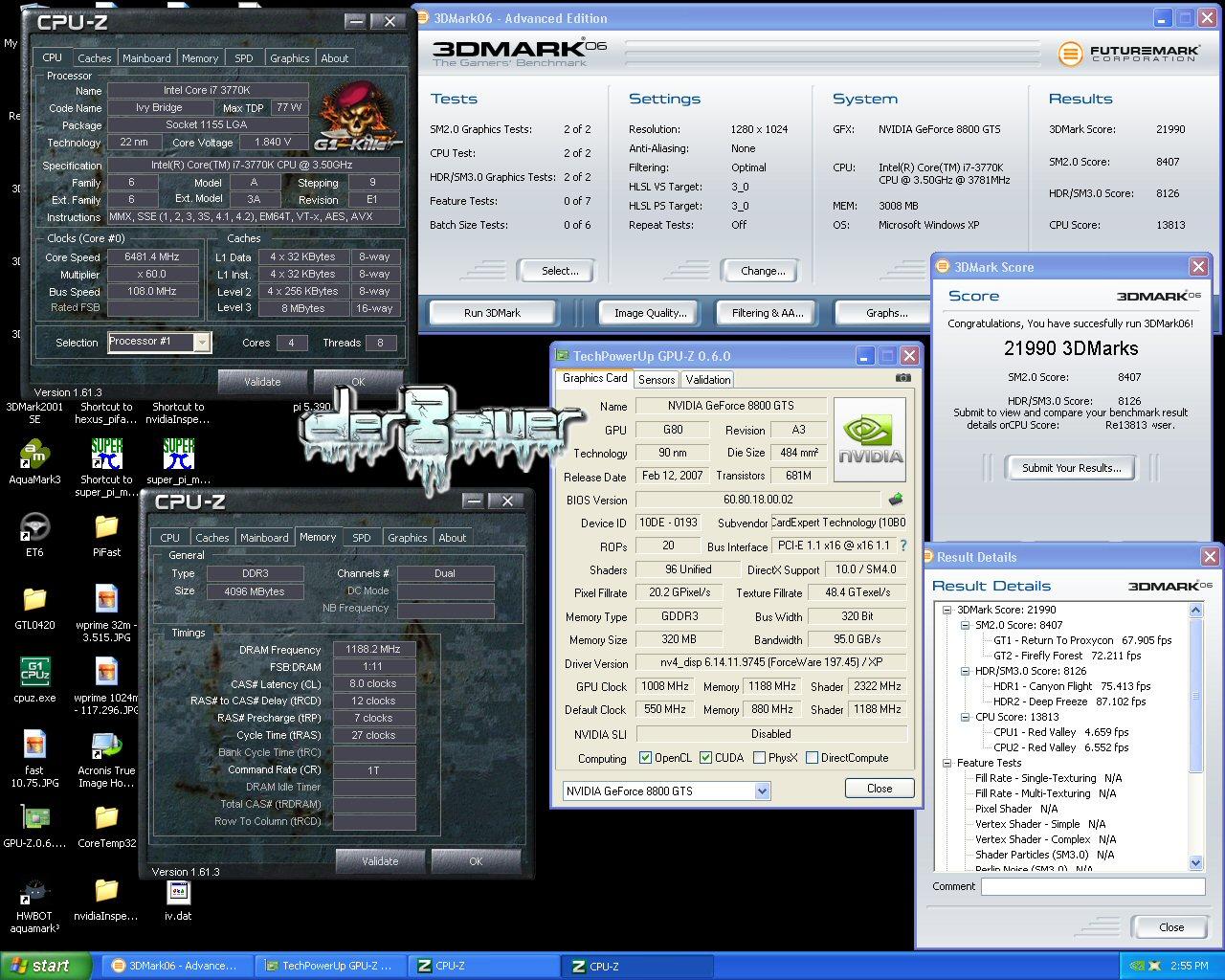Click the Result Details scrollbar down arrow

click(1196, 862)
